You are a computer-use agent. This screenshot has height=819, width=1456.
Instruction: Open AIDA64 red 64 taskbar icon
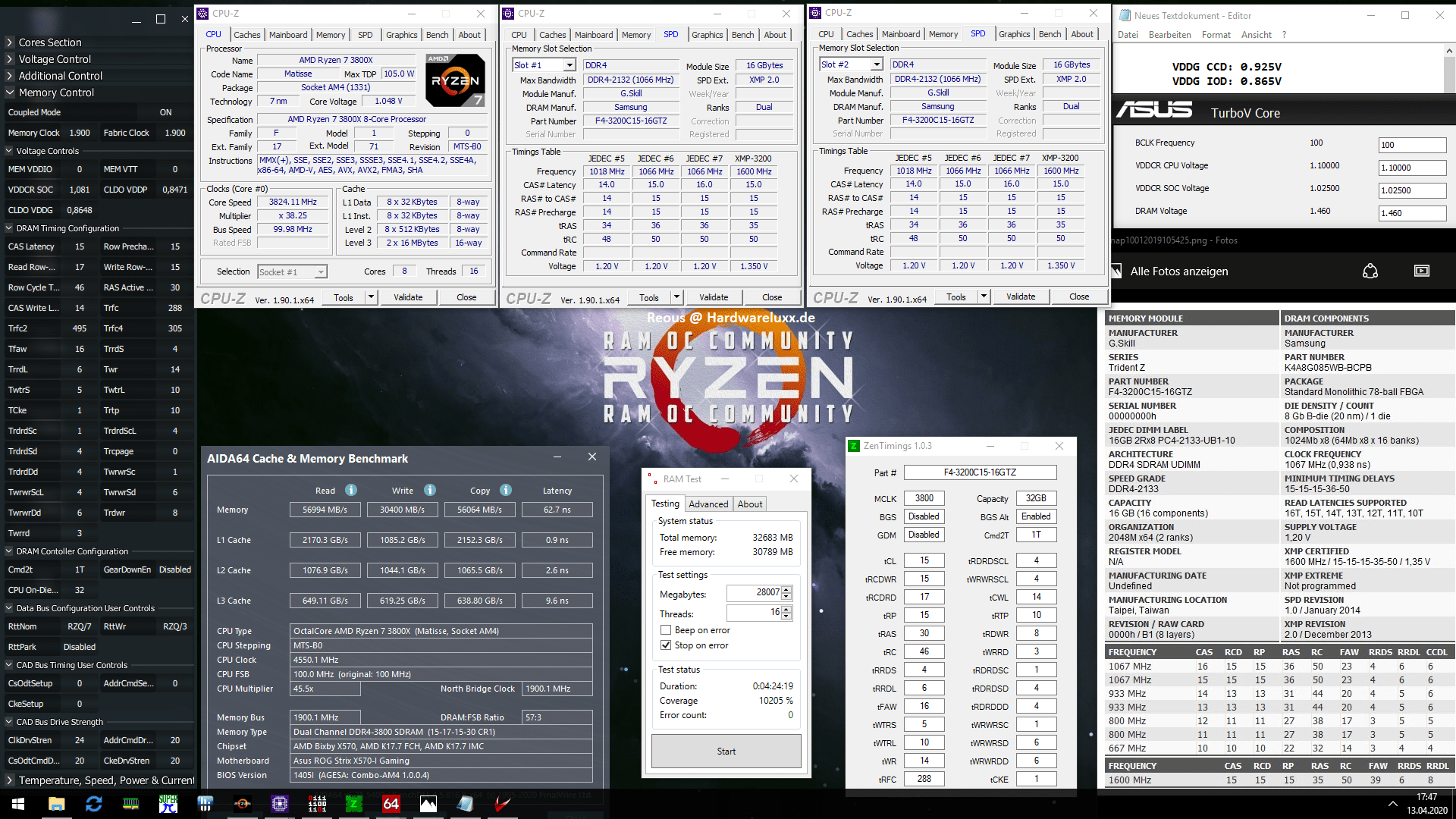coord(391,804)
